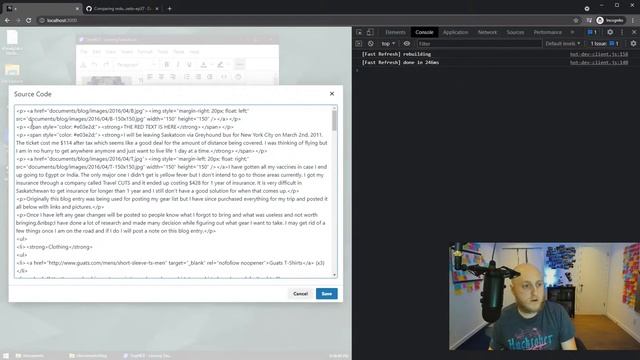Open the Performance tab
Image resolution: width=640 pixels, height=360 pixels.
coord(547,32)
